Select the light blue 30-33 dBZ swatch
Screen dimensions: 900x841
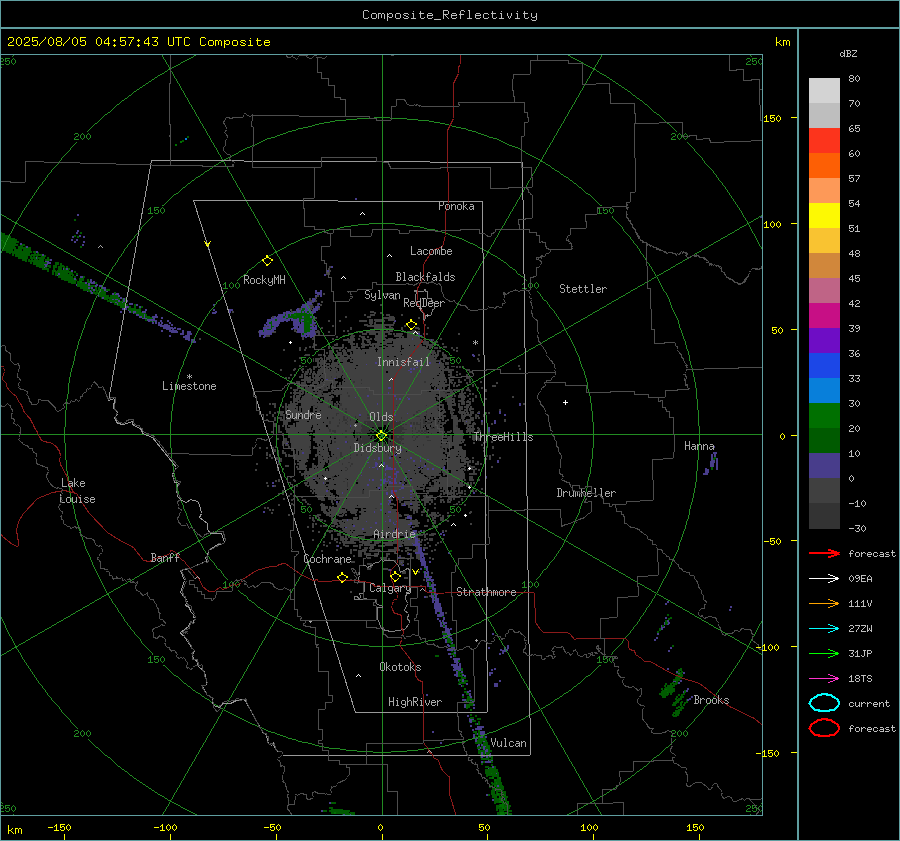(824, 390)
